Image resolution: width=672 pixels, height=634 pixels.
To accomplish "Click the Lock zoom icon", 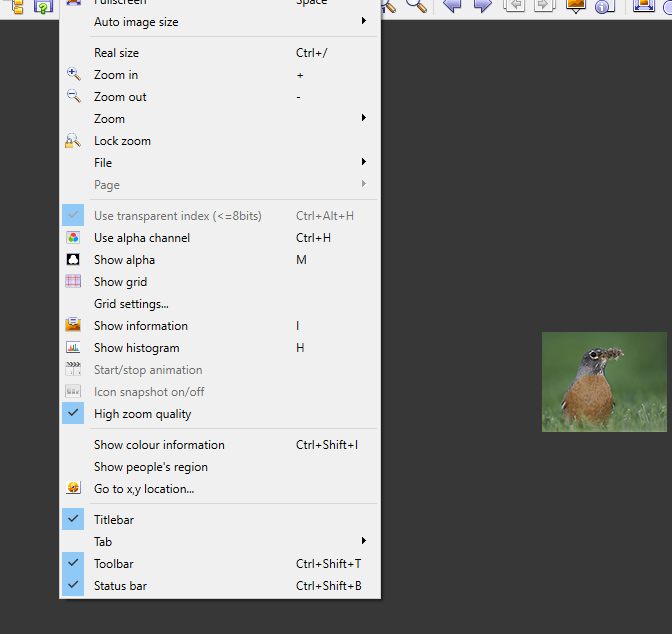I will (73, 141).
